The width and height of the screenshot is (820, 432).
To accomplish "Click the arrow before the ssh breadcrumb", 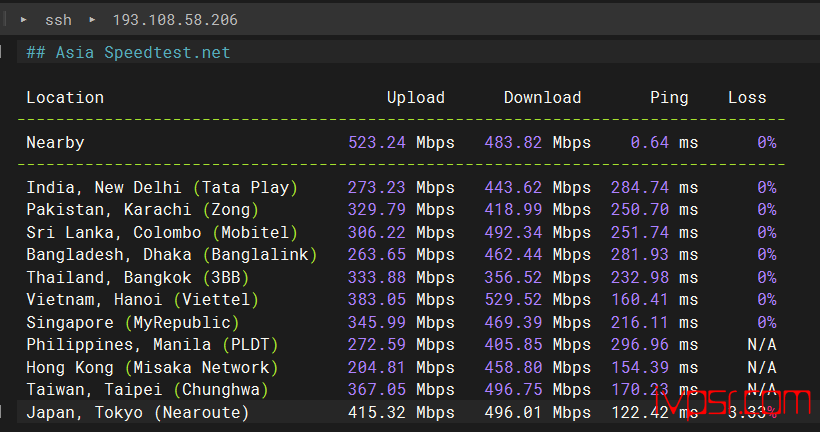I will tap(23, 20).
